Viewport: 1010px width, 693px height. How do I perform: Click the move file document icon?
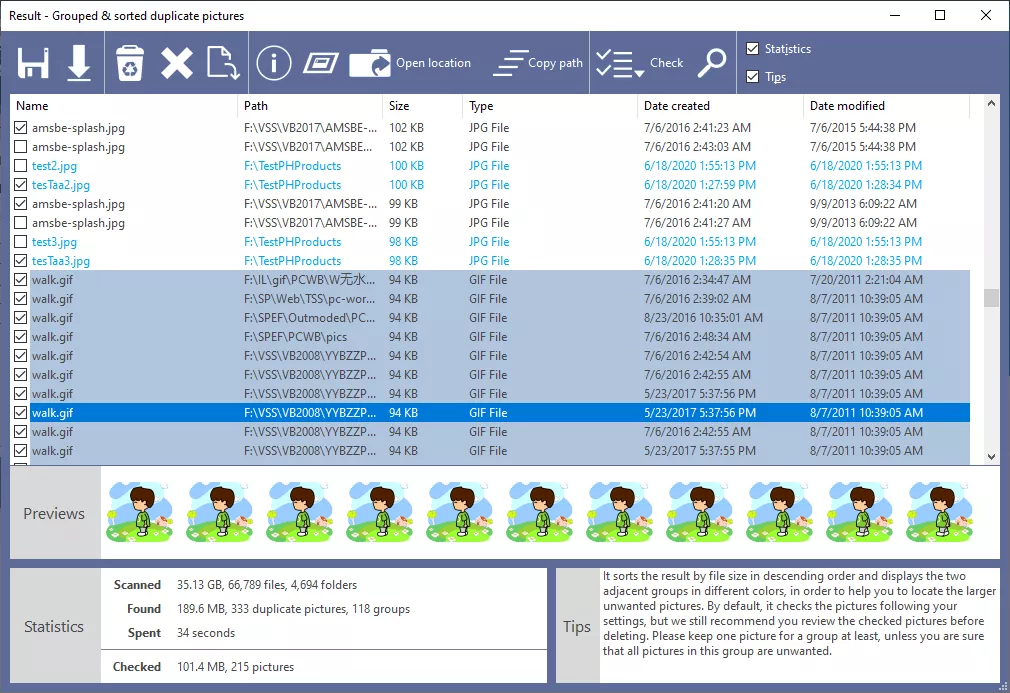[223, 63]
